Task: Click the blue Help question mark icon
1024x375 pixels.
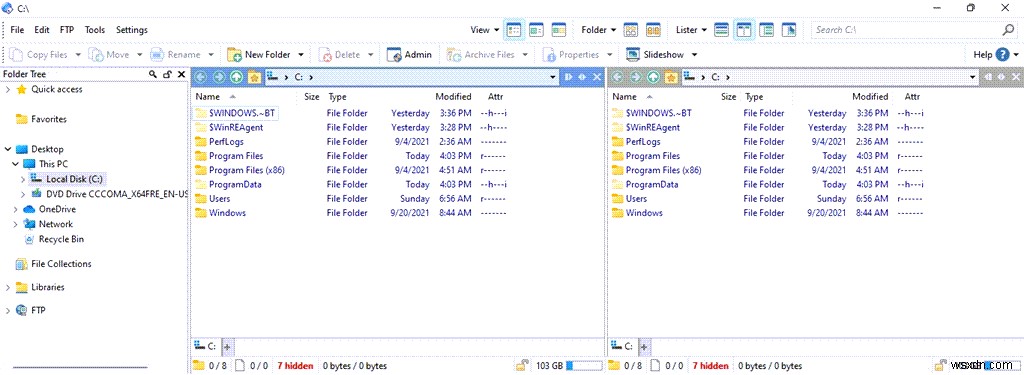Action: [1002, 55]
